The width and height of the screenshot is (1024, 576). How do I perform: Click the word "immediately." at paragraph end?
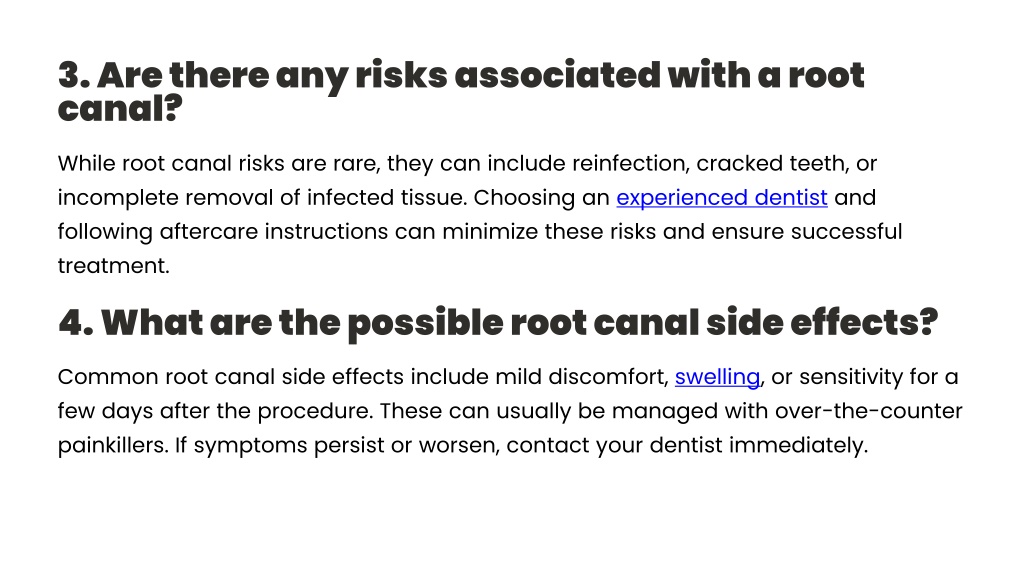pos(798,445)
